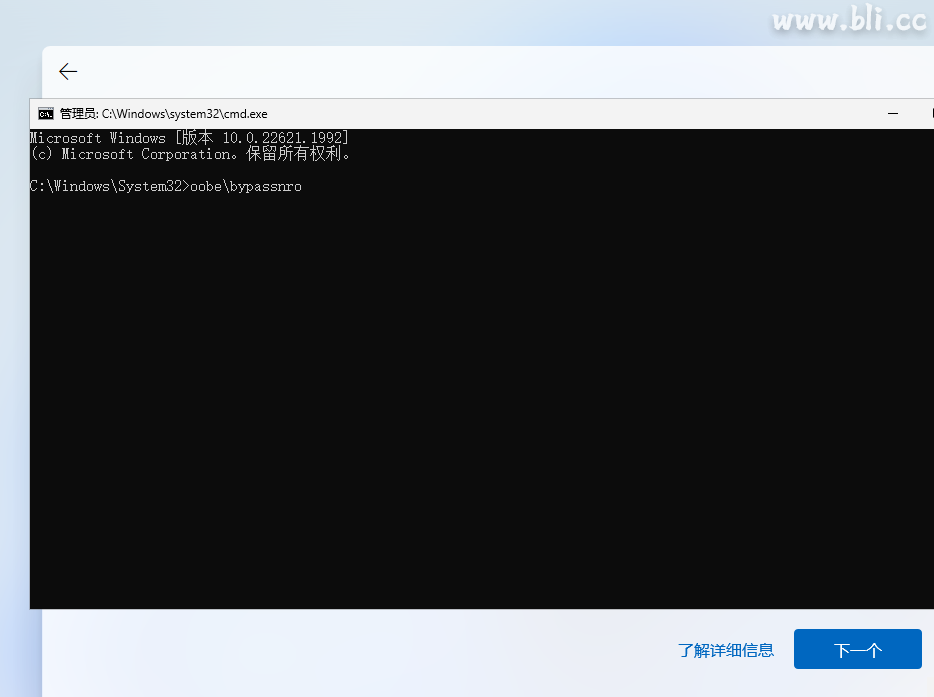
Task: Click the cmd.exe icon in the title bar
Action: click(x=45, y=113)
